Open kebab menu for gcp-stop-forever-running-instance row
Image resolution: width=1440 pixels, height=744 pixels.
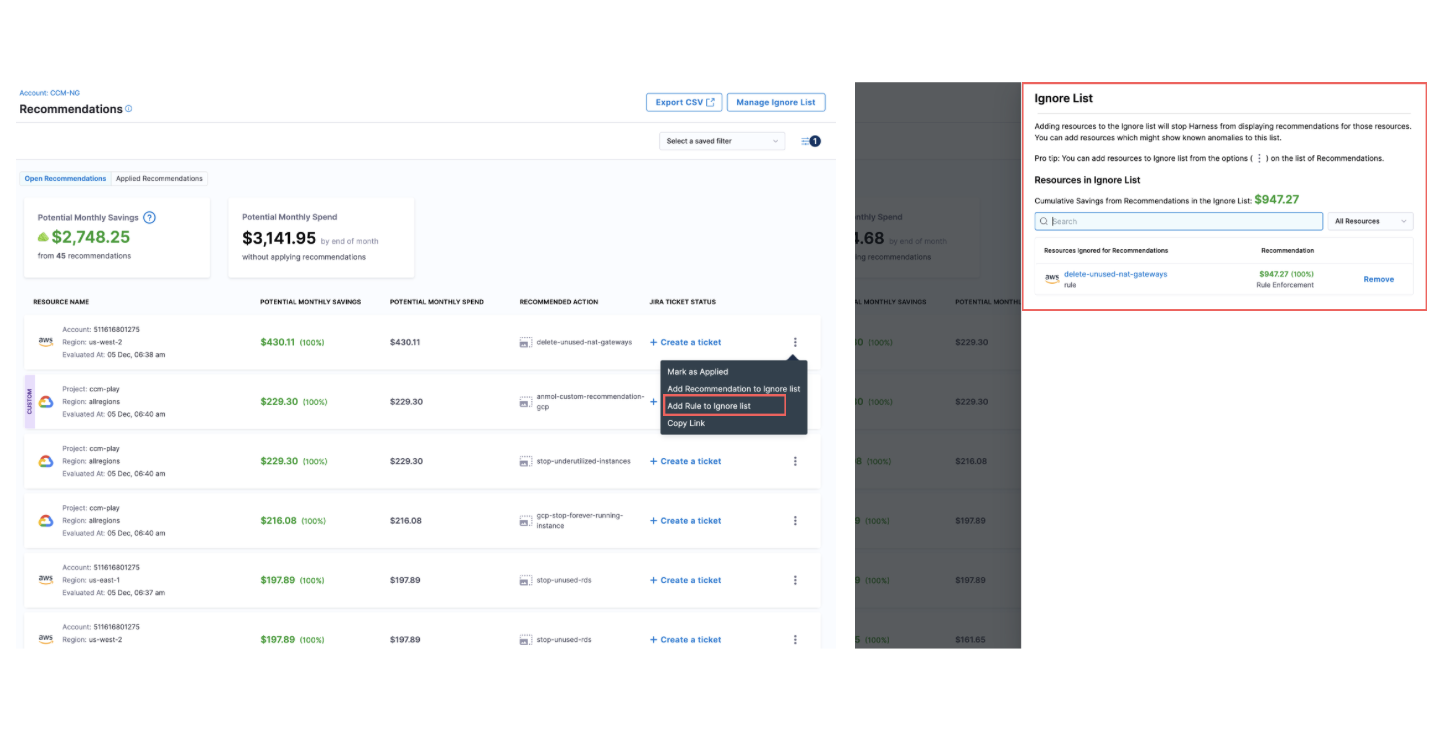coord(795,521)
